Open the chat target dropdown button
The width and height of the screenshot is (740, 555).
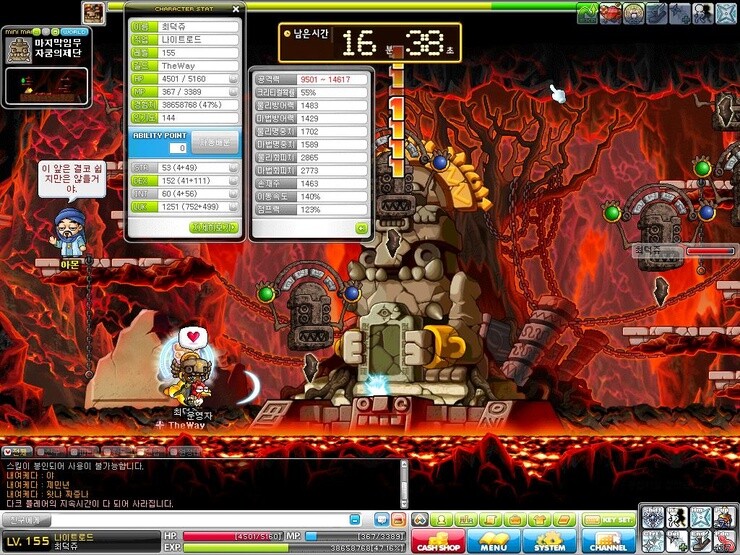click(26, 520)
